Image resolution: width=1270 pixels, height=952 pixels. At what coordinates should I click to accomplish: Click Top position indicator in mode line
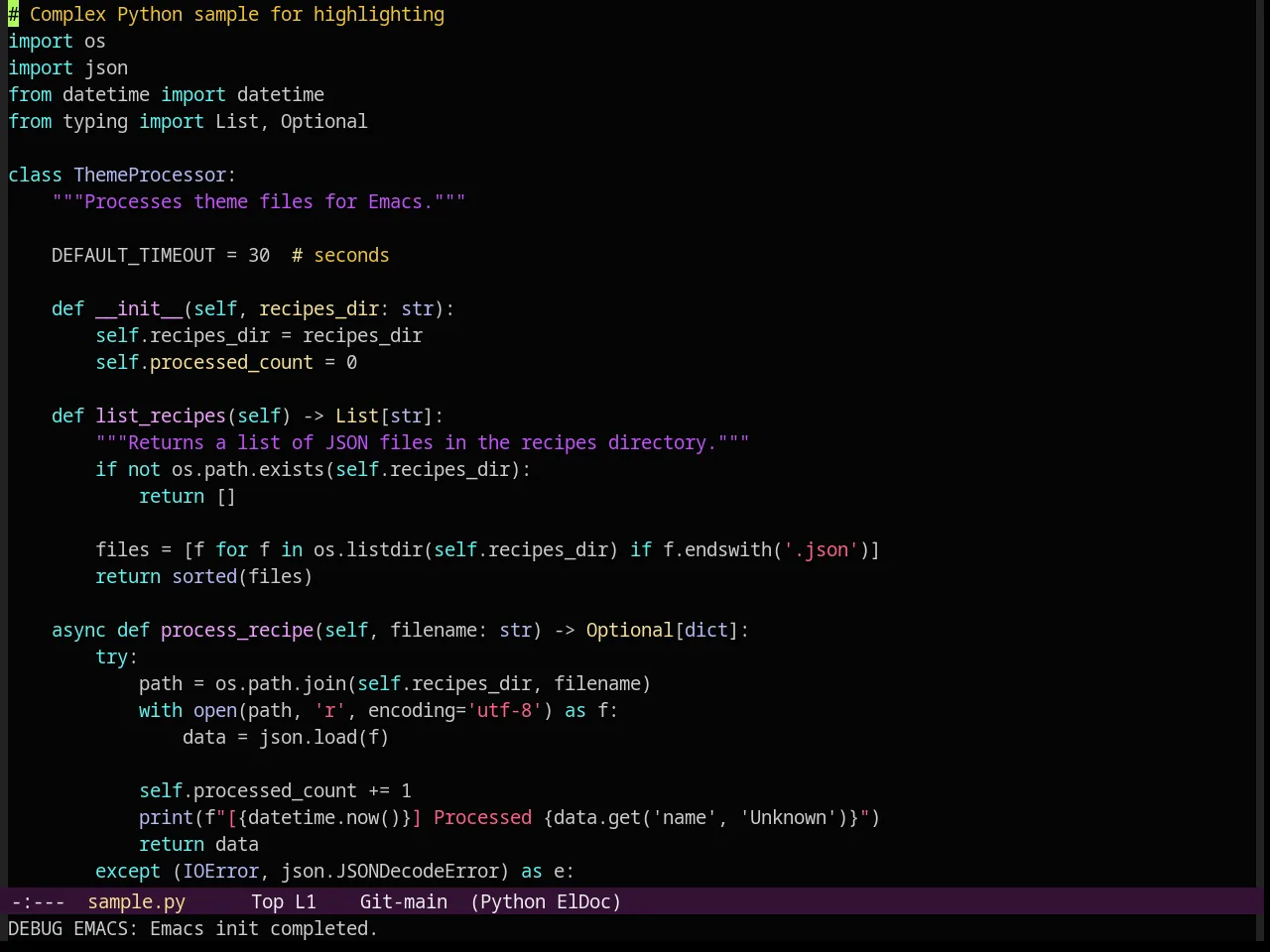(267, 901)
